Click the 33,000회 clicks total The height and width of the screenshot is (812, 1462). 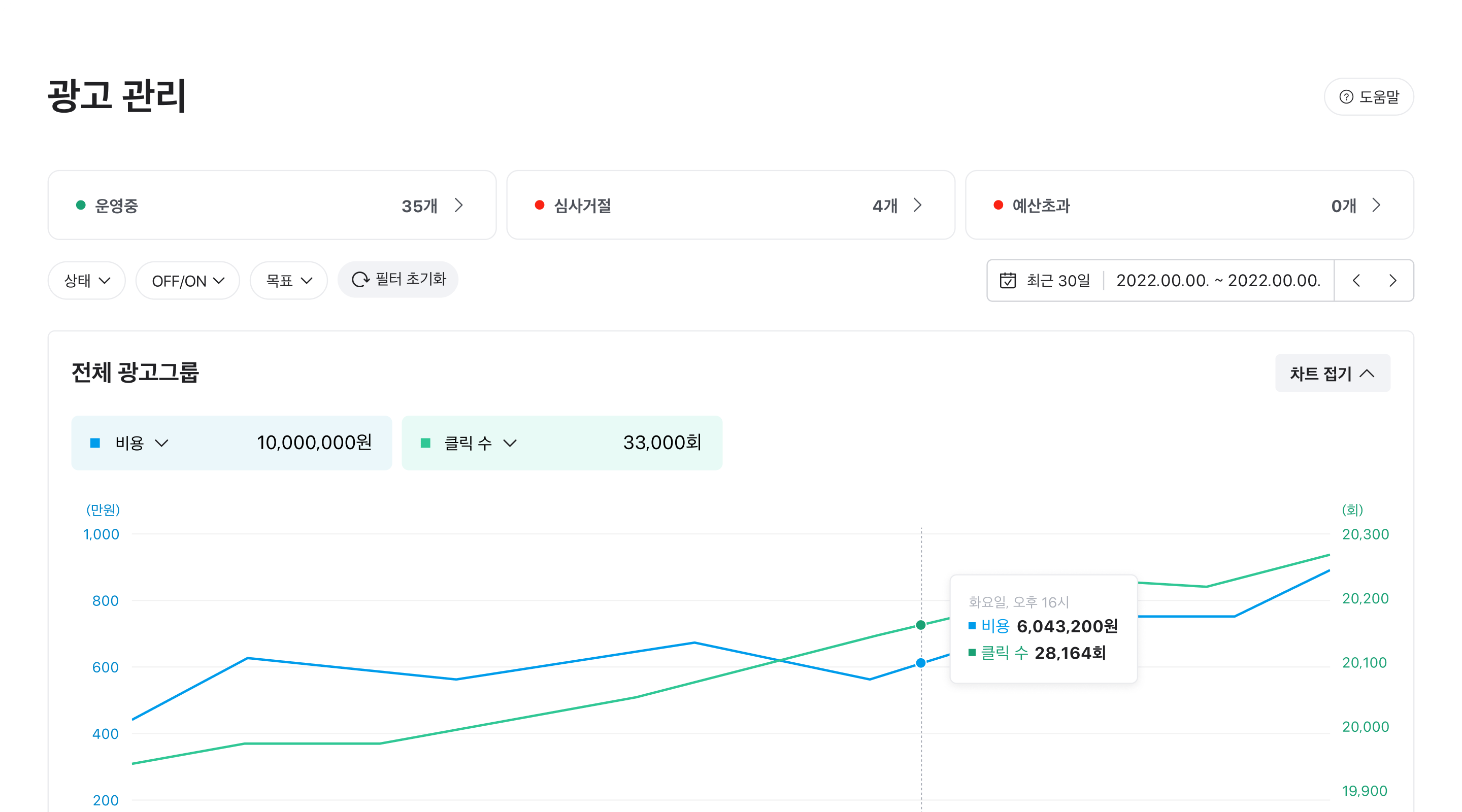(x=662, y=443)
